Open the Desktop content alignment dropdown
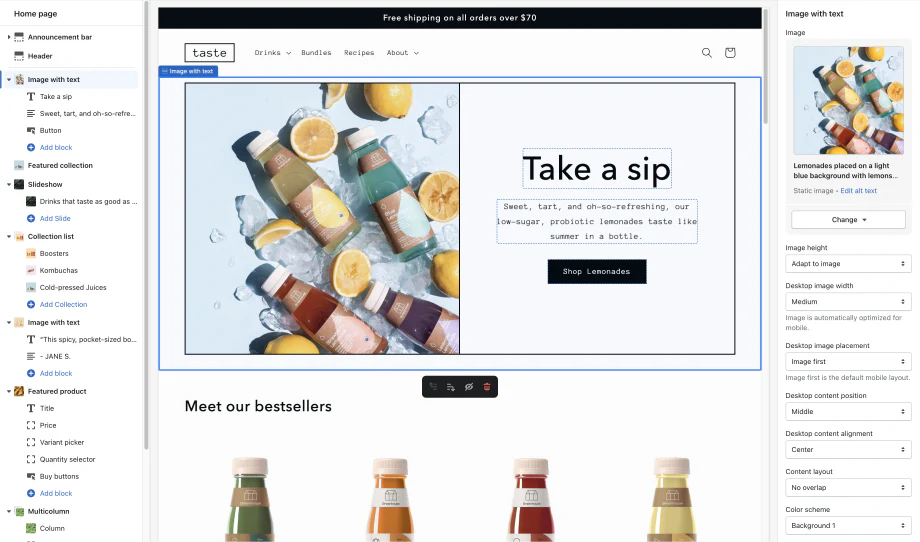This screenshot has width=920, height=542. [x=848, y=450]
